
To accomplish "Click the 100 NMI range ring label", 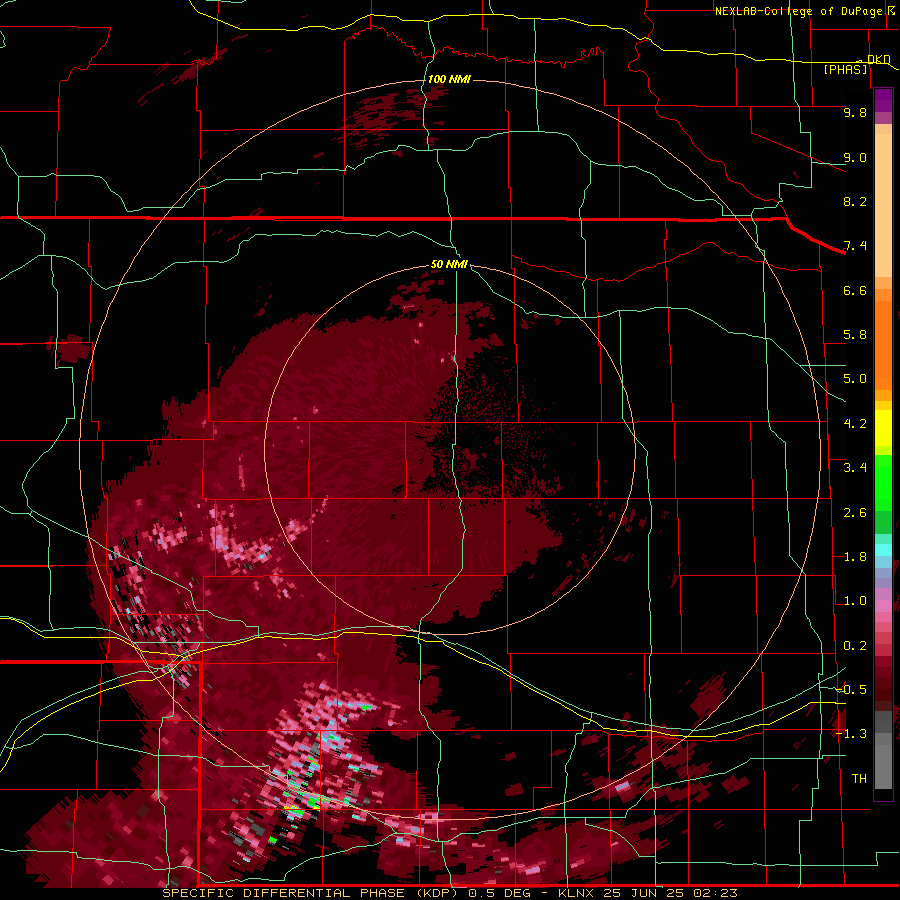I will pyautogui.click(x=449, y=79).
